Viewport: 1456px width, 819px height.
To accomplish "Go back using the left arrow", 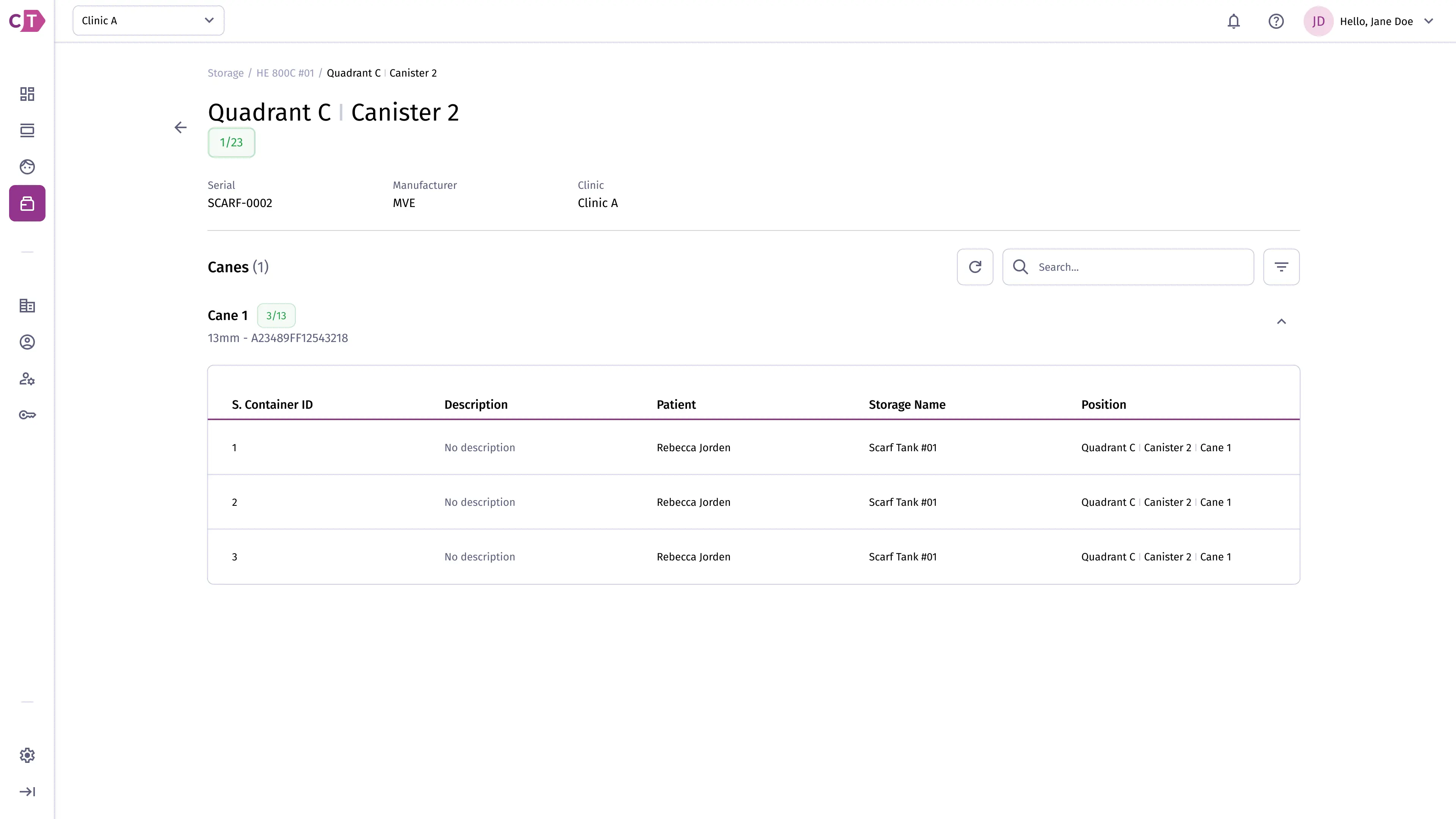I will [180, 128].
